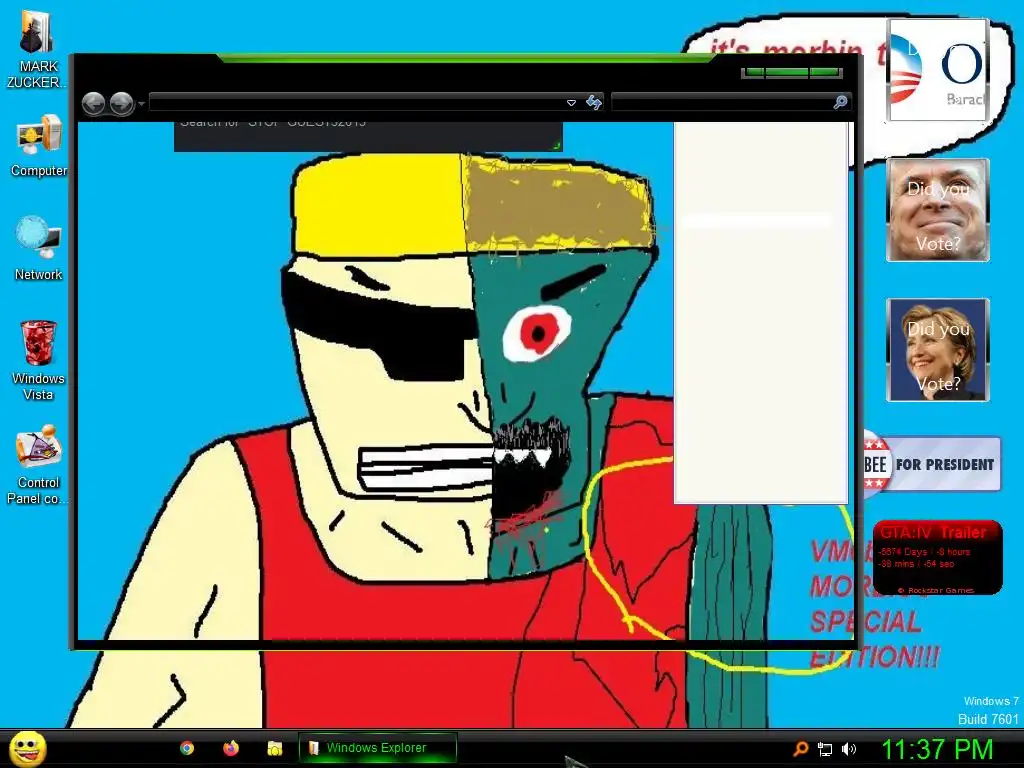
Task: Open the network tray icon
Action: [825, 749]
